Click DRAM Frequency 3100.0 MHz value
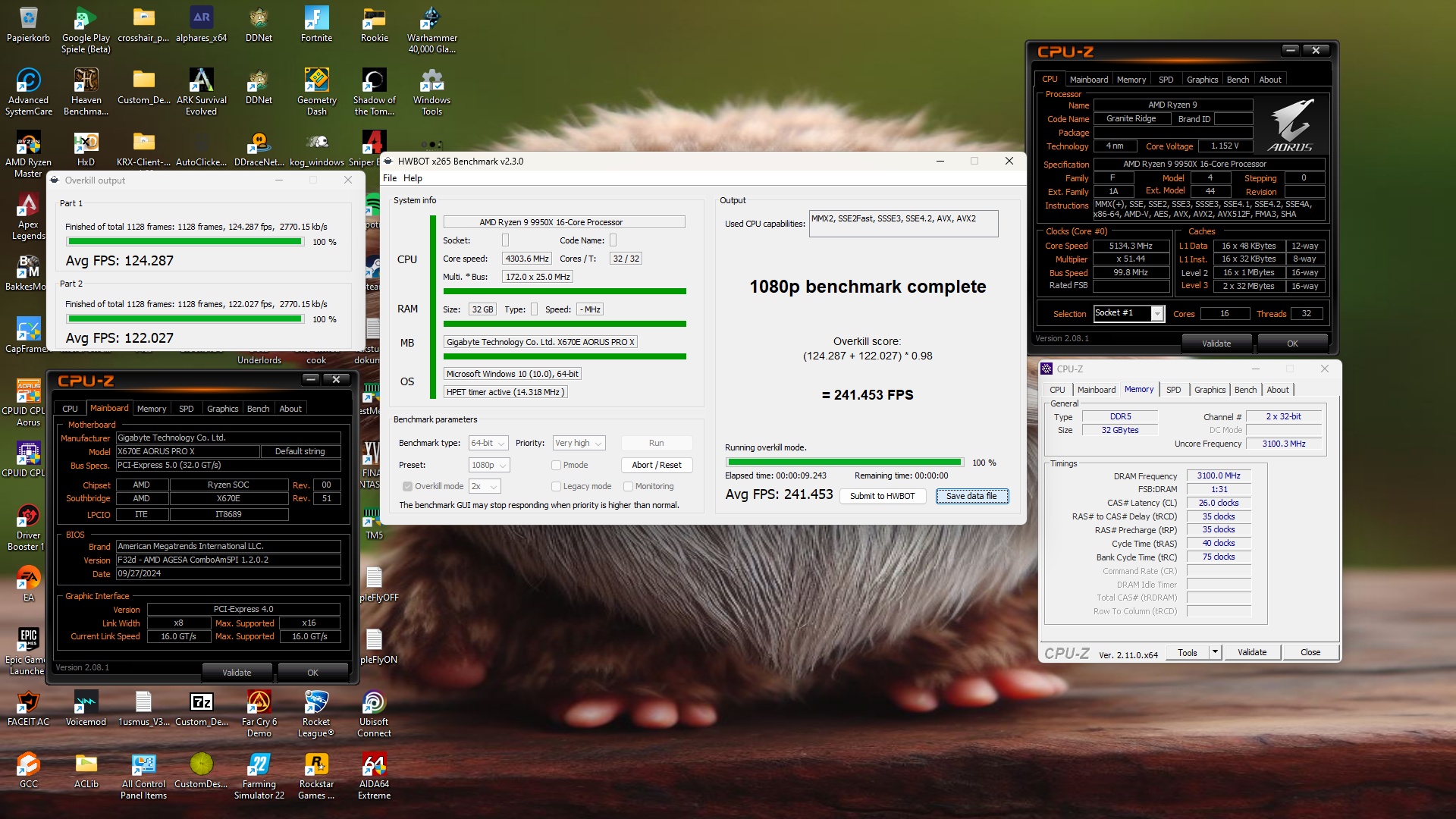This screenshot has height=819, width=1456. click(x=1219, y=476)
